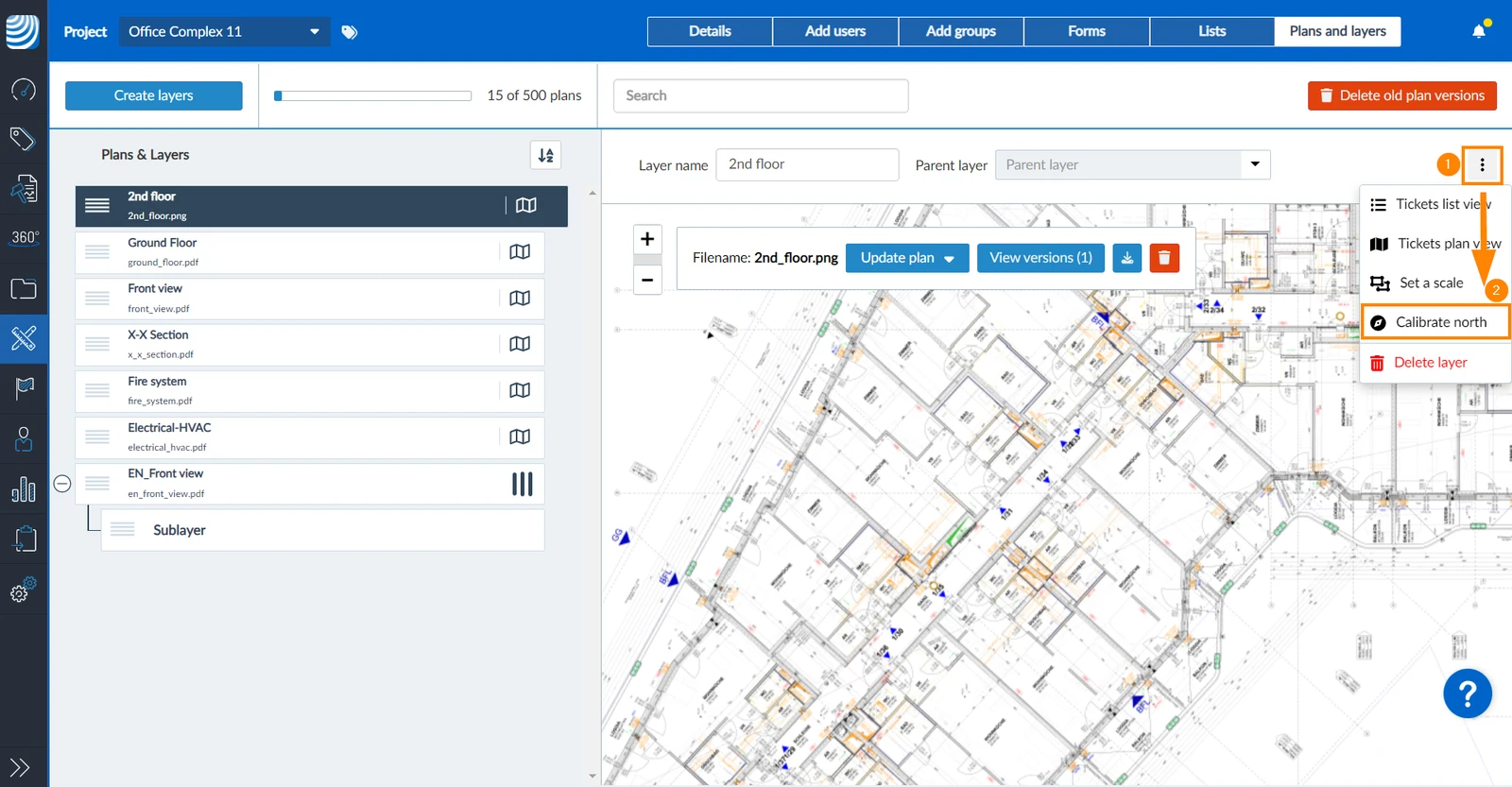This screenshot has width=1512, height=787.
Task: Click the tags icon beside project selector
Action: click(x=350, y=32)
